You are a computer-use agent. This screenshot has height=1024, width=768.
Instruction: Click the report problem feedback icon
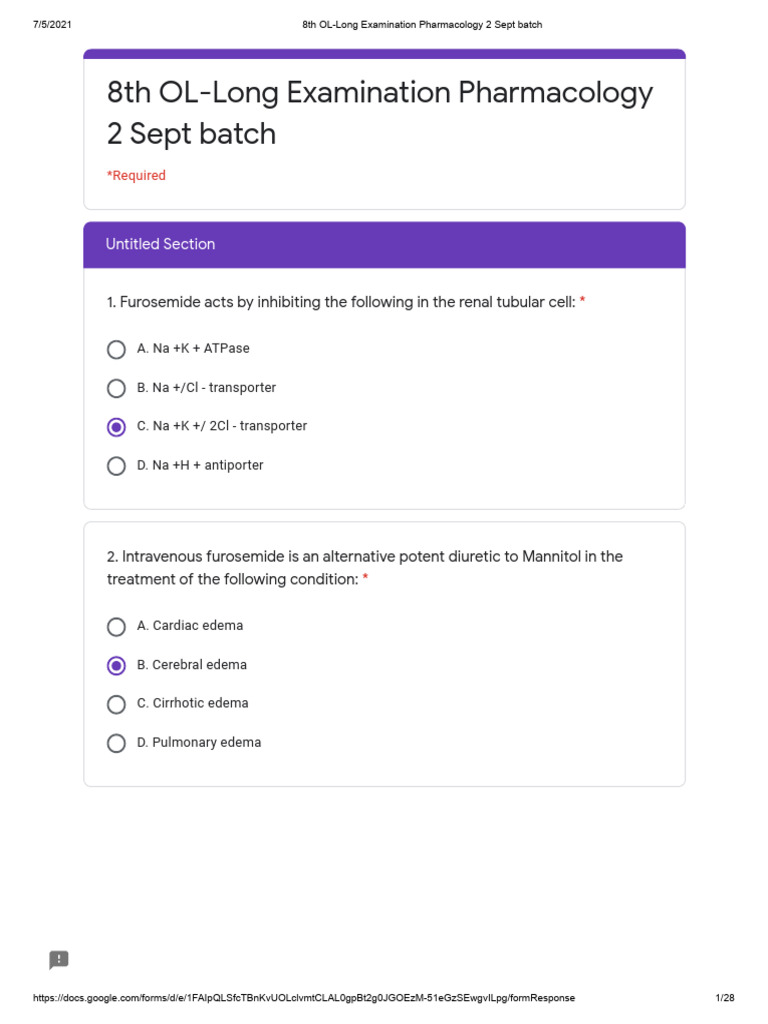pos(59,960)
